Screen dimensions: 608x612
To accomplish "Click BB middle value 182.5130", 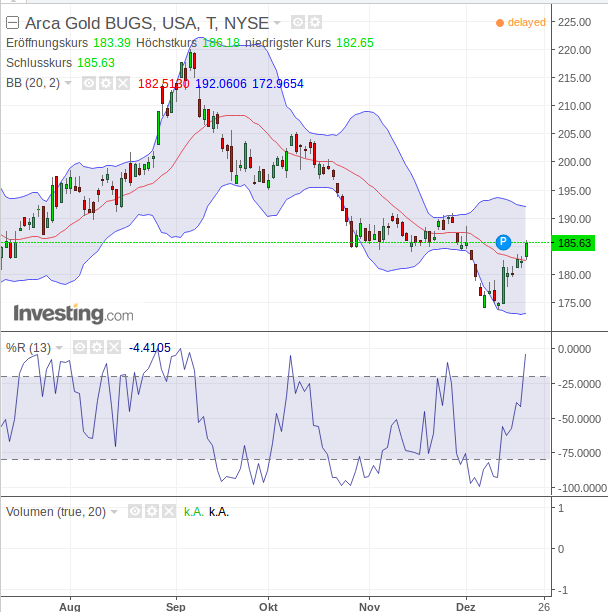I will (x=164, y=84).
